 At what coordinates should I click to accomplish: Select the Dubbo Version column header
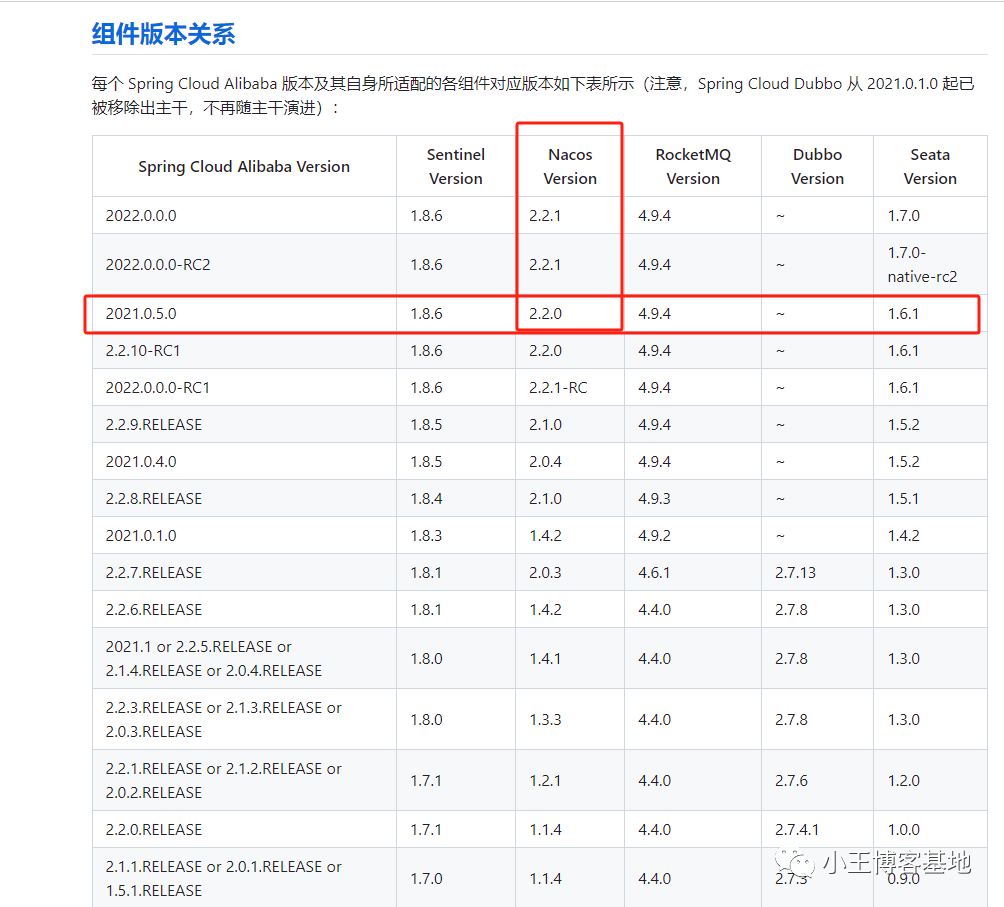(x=817, y=167)
